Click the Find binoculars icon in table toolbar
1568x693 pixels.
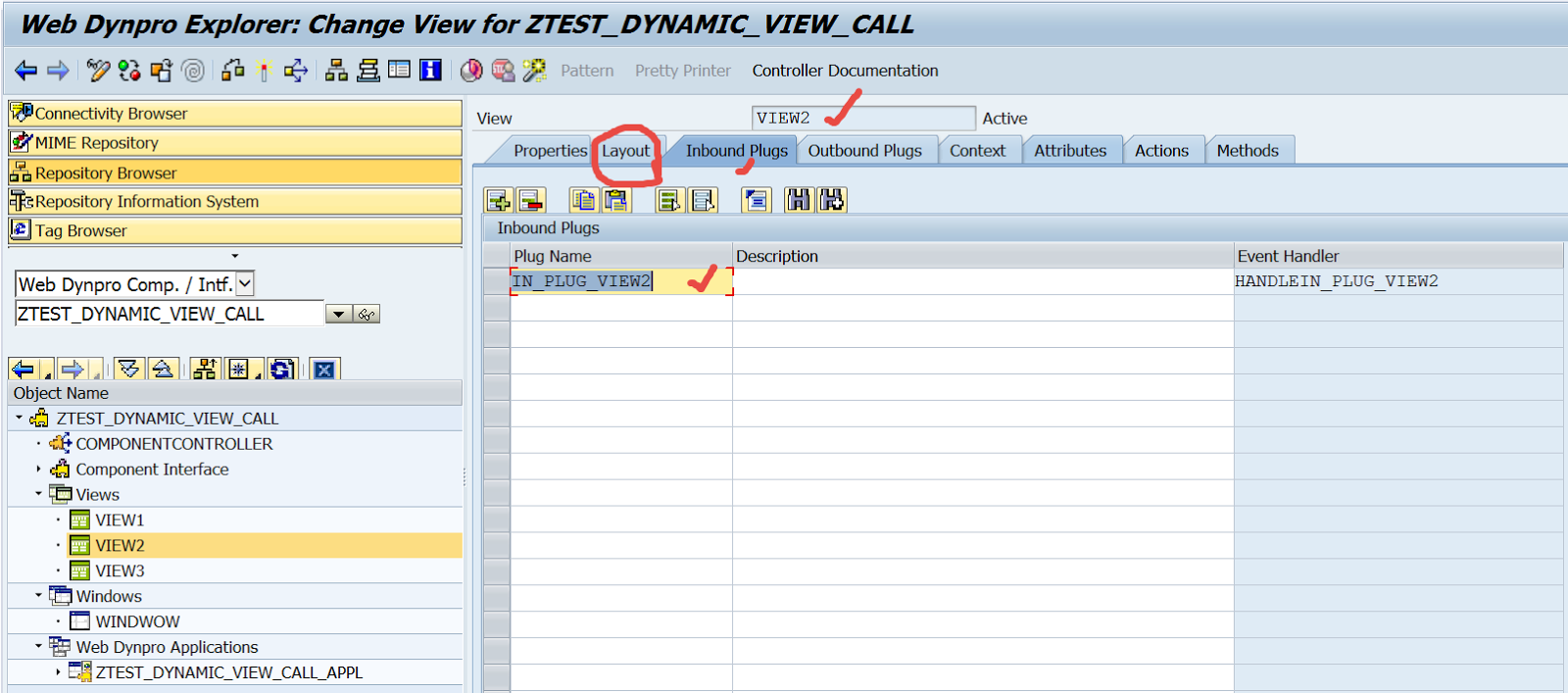tap(799, 201)
